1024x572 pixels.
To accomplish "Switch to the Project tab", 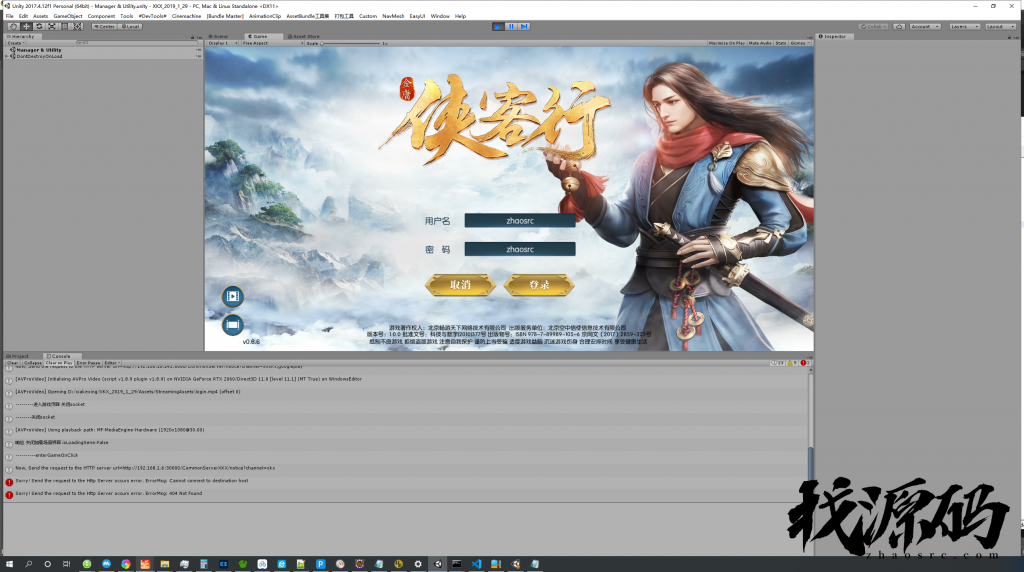I will (18, 357).
